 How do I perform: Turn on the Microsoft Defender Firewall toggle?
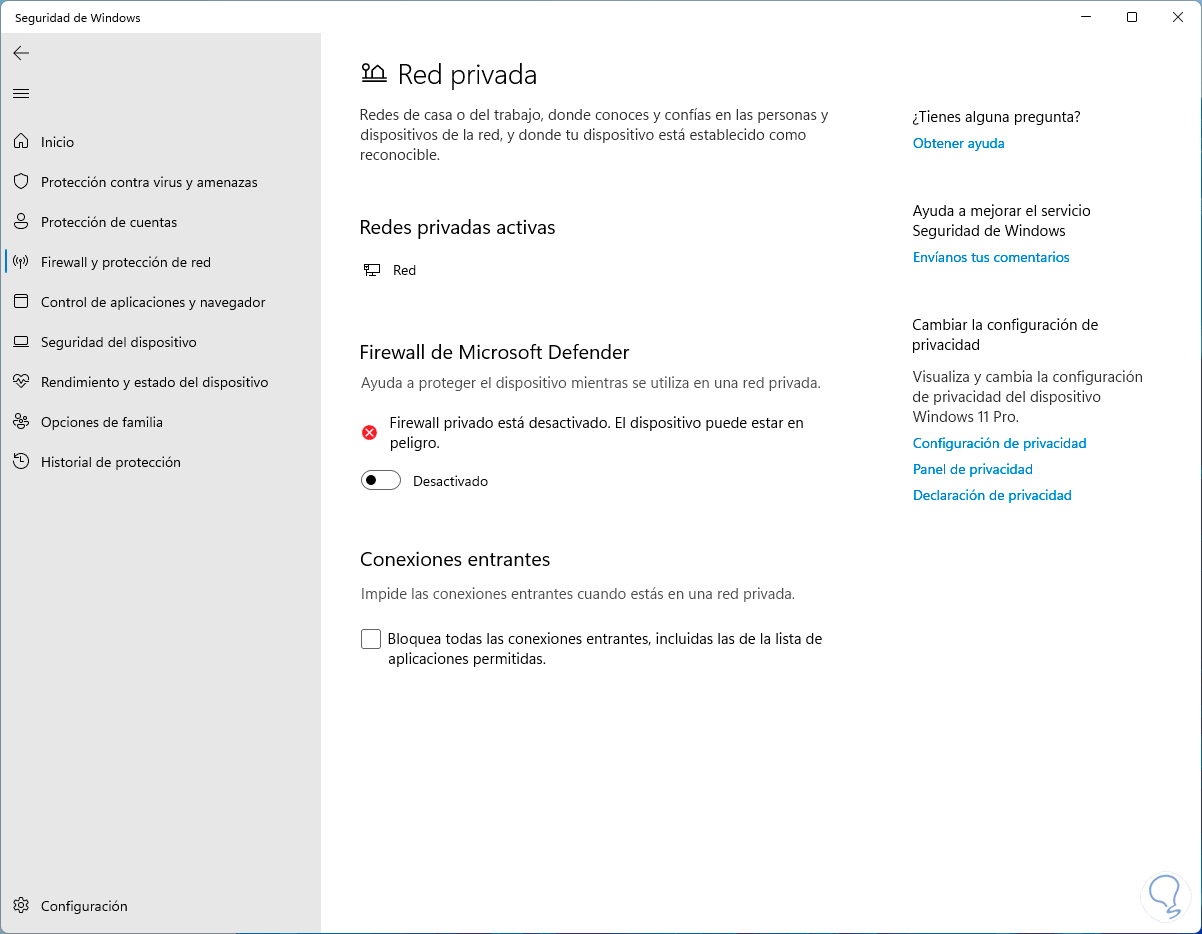[x=380, y=481]
